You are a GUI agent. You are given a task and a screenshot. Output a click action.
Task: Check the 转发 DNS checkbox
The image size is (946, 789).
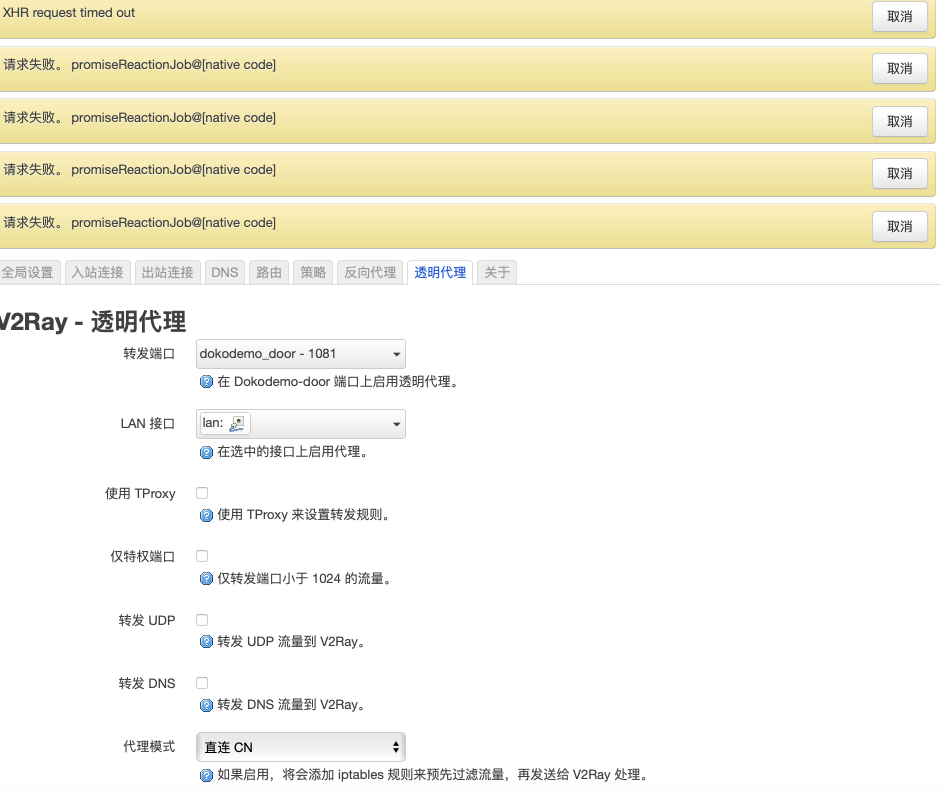click(x=202, y=683)
